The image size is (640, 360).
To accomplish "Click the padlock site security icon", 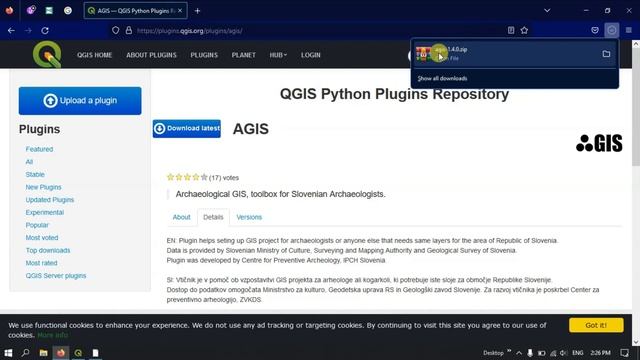I will (x=129, y=31).
